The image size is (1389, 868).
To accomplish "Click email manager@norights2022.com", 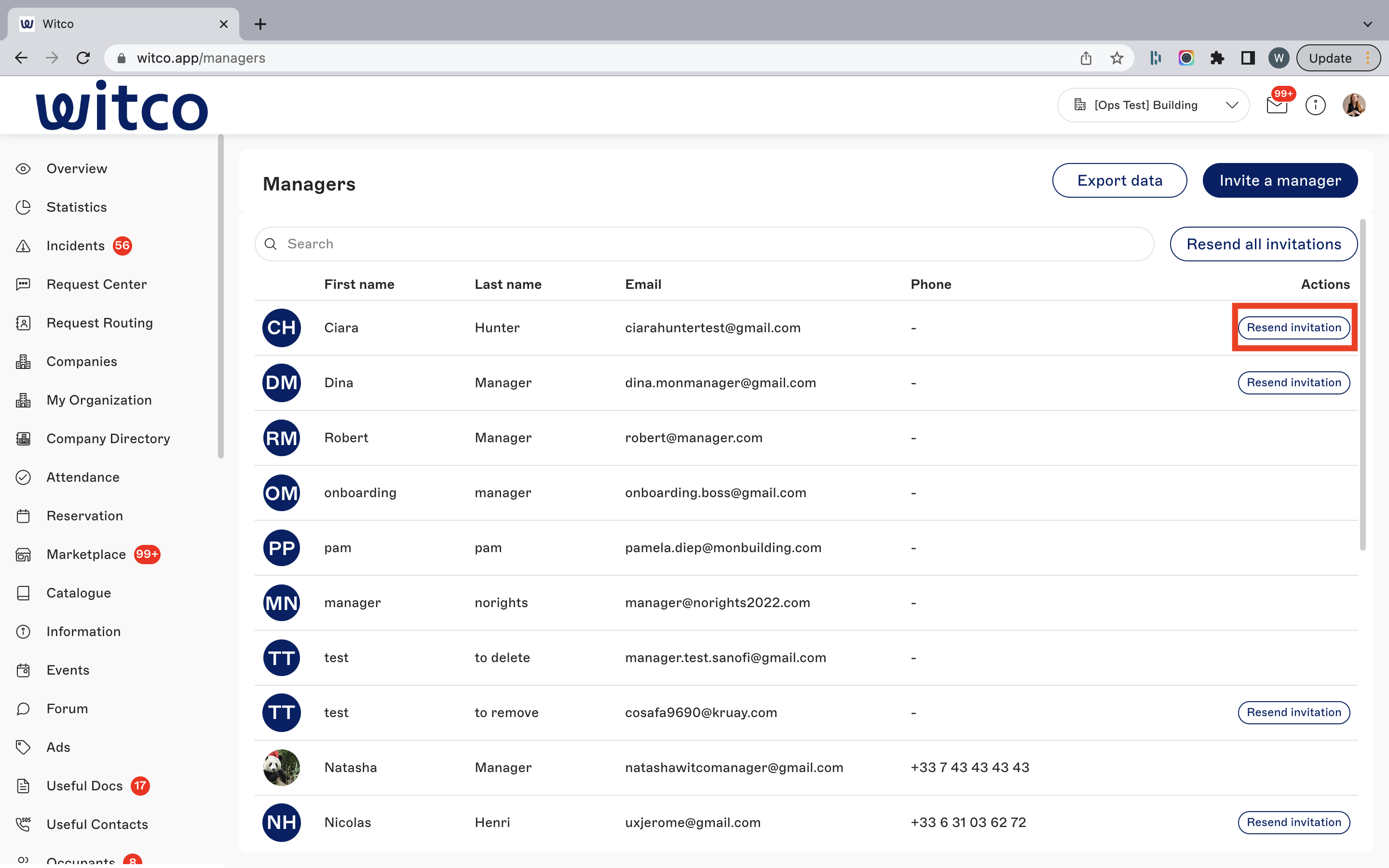I will [718, 603].
